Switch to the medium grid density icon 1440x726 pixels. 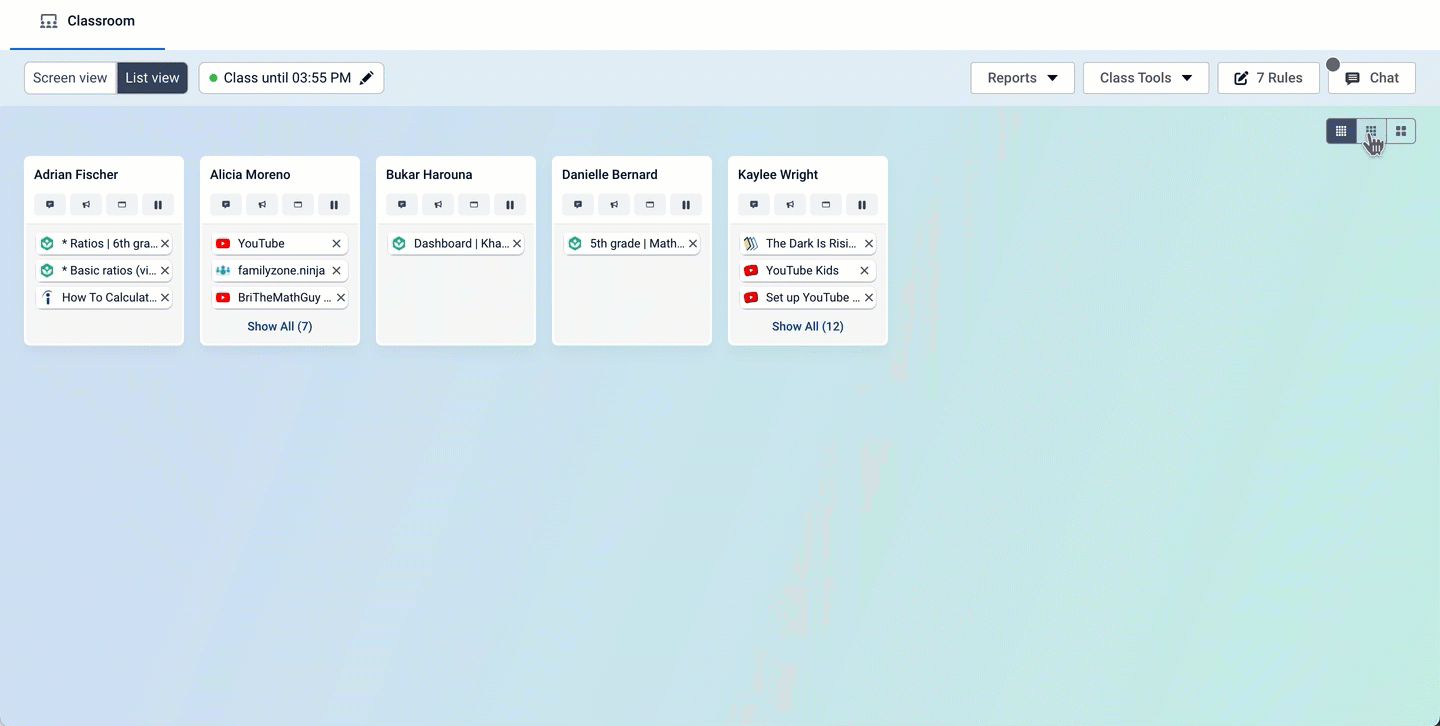[1371, 131]
